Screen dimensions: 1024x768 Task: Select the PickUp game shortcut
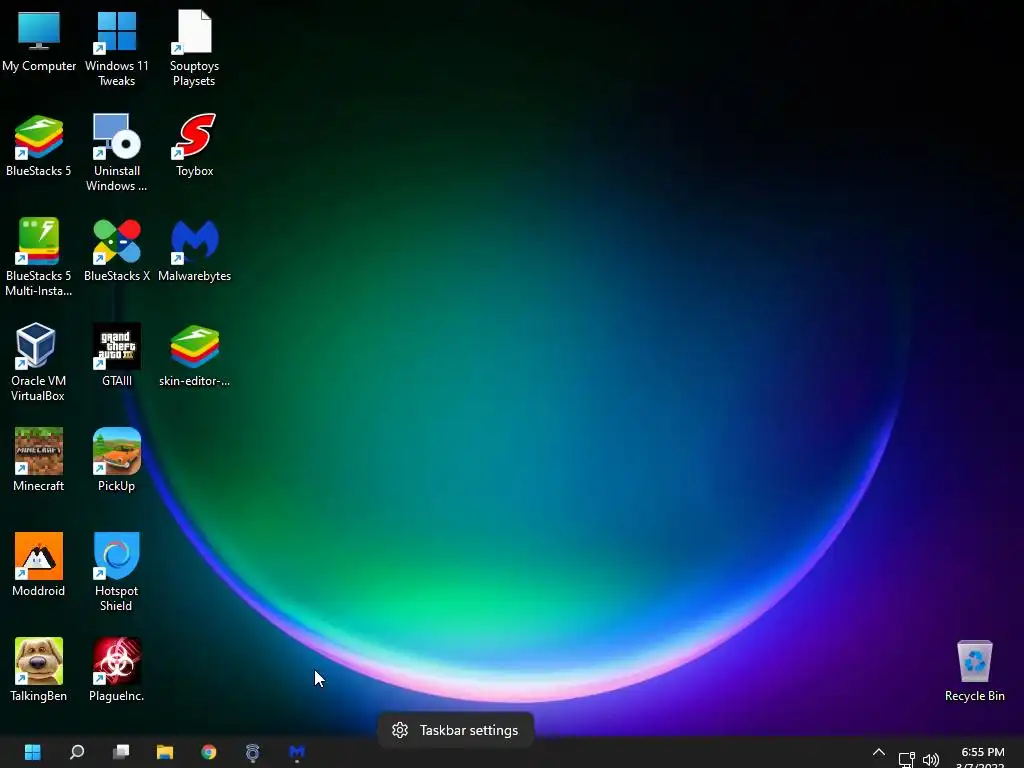[x=117, y=460]
